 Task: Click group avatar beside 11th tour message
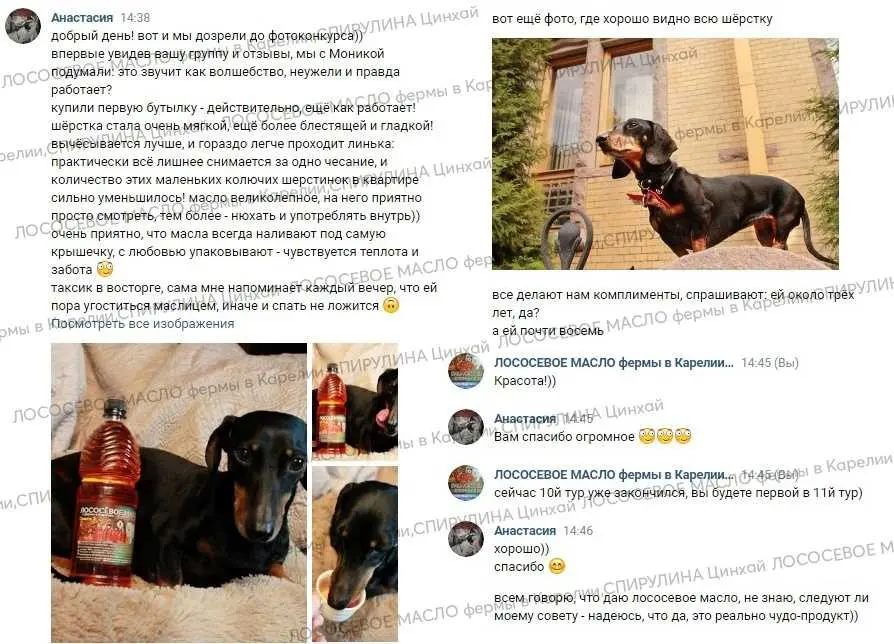pos(466,483)
